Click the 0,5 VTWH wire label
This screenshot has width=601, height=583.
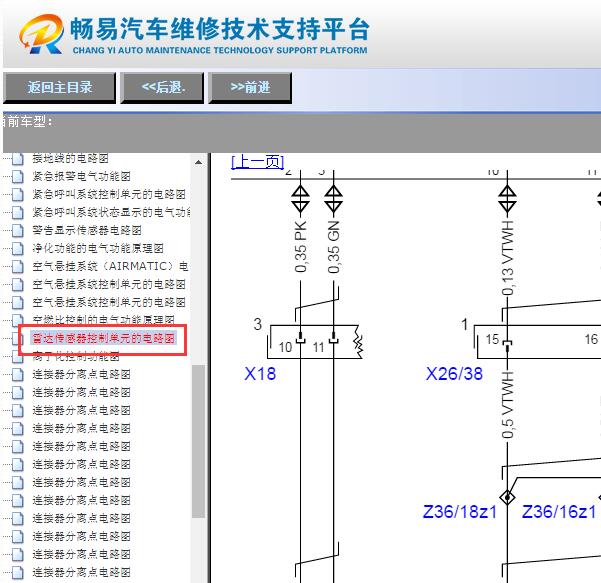point(507,405)
